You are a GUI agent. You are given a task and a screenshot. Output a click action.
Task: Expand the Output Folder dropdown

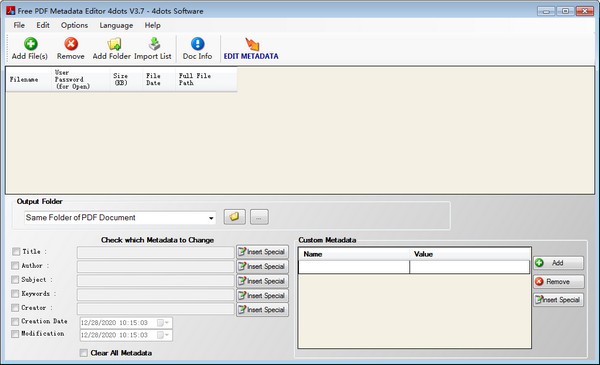[x=211, y=218]
